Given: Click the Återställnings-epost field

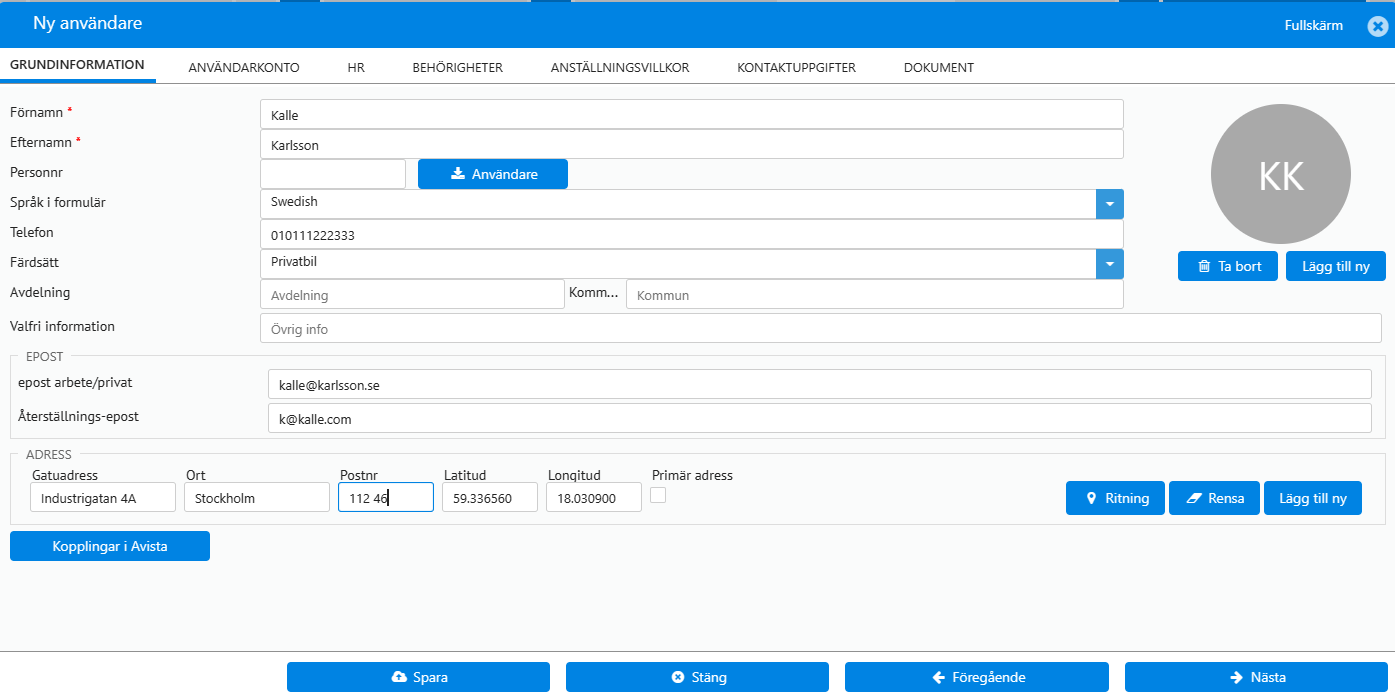Looking at the screenshot, I should pyautogui.click(x=819, y=418).
